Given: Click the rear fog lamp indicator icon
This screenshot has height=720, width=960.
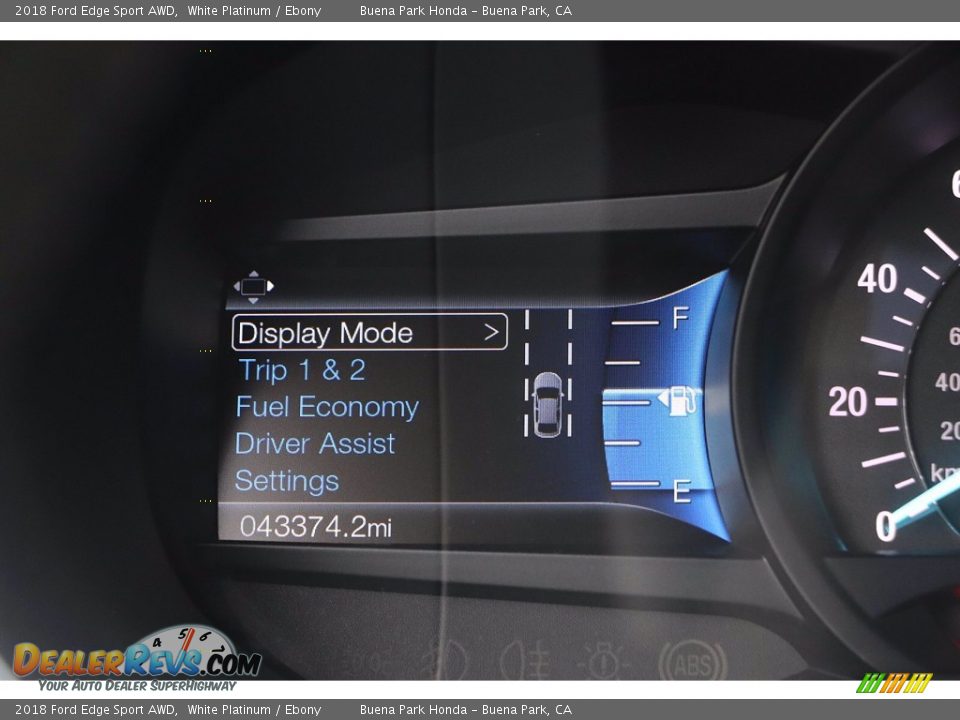Looking at the screenshot, I should [525, 662].
